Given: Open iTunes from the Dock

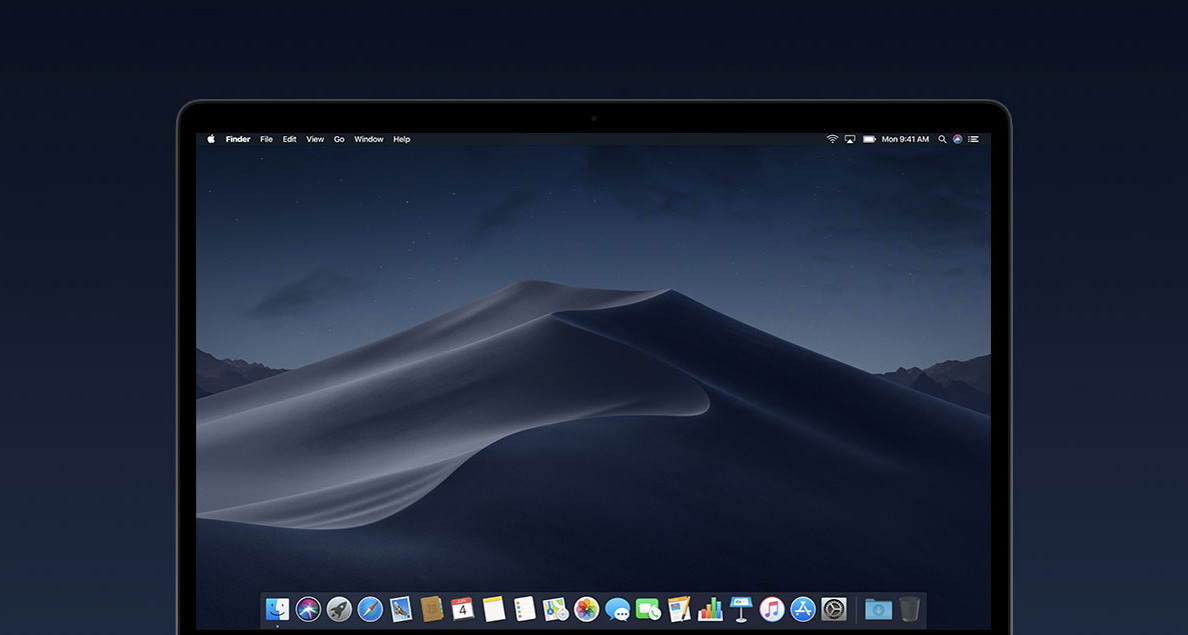Looking at the screenshot, I should [x=772, y=609].
